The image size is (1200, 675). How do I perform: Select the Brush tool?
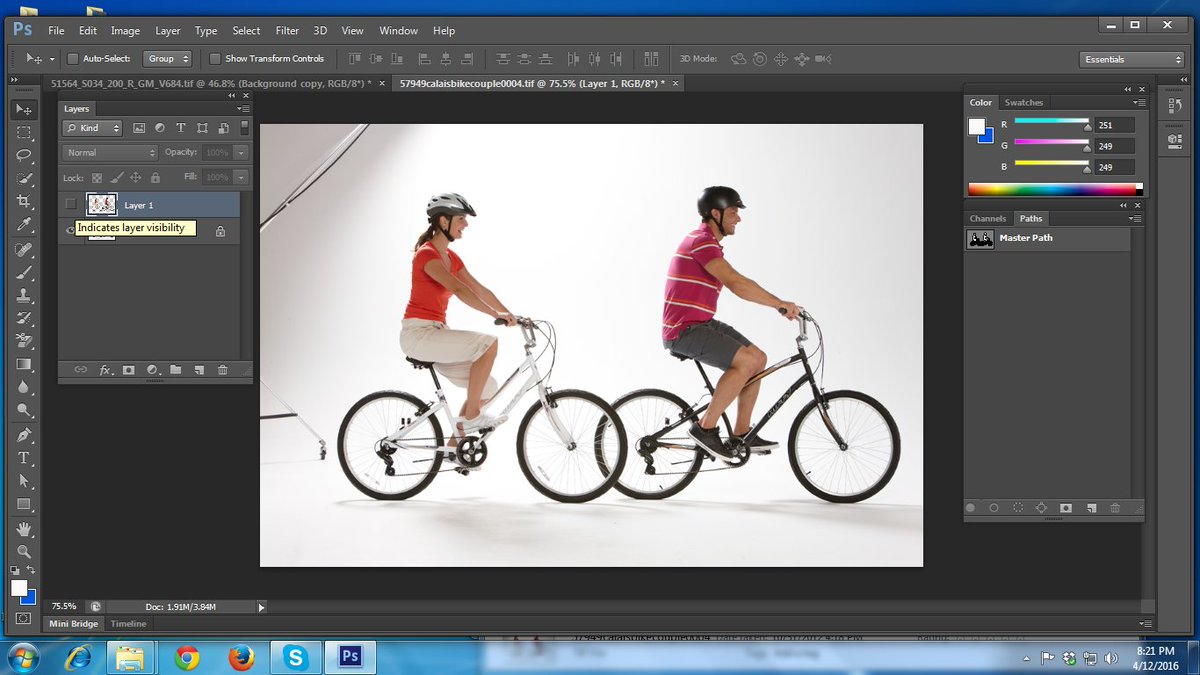coord(24,272)
